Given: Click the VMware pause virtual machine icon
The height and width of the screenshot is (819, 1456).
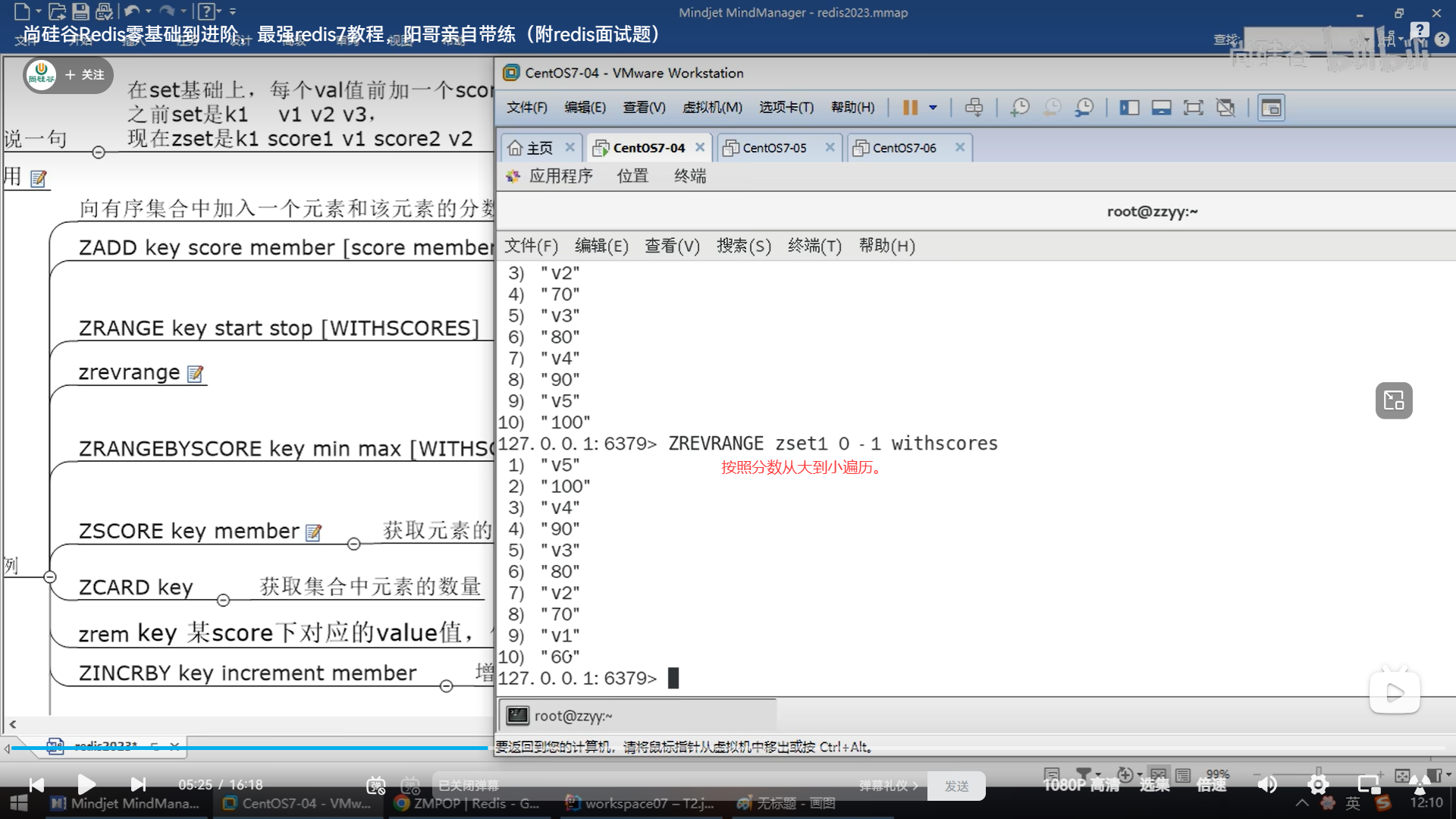Looking at the screenshot, I should tap(910, 108).
